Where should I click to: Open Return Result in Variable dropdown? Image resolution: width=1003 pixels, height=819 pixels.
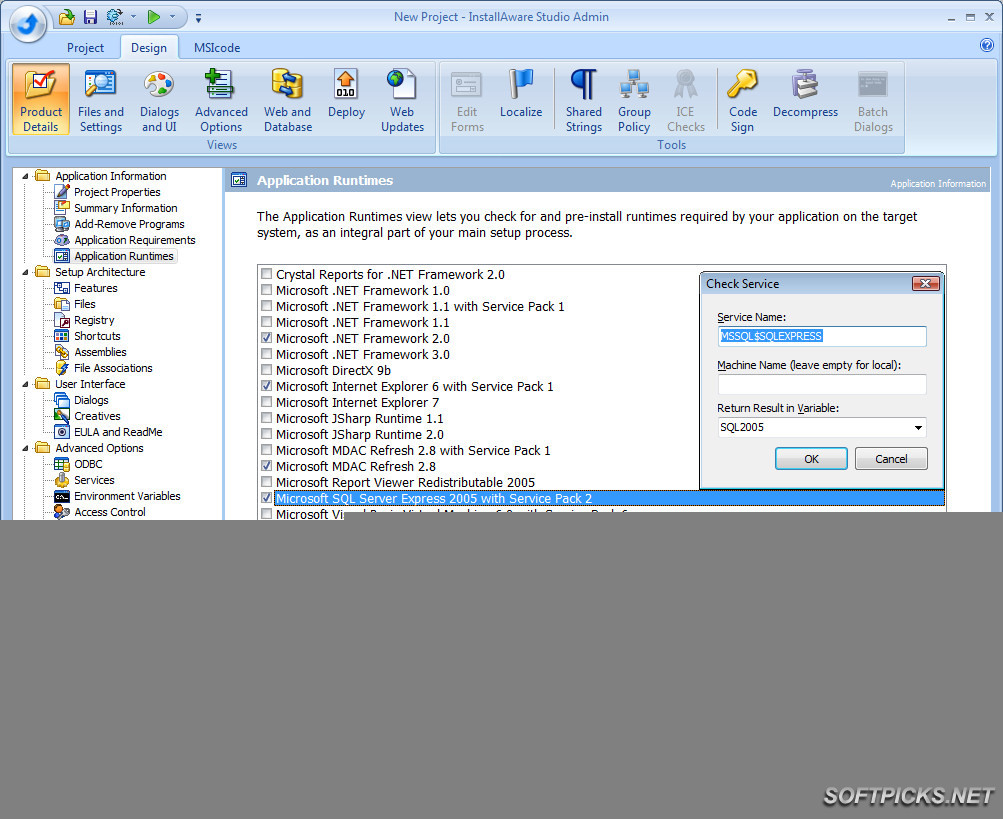pyautogui.click(x=918, y=427)
